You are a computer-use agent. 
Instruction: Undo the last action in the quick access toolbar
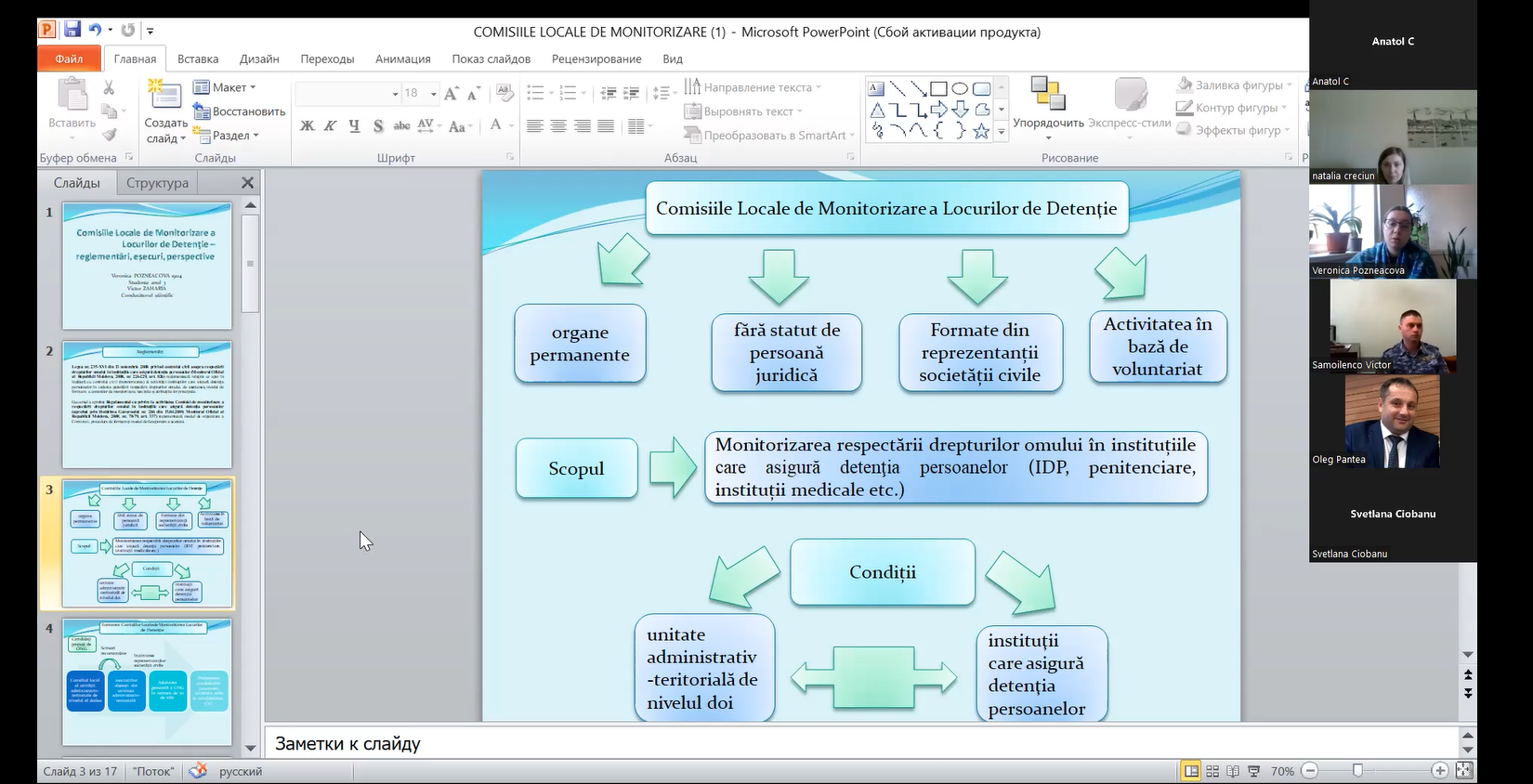coord(95,30)
